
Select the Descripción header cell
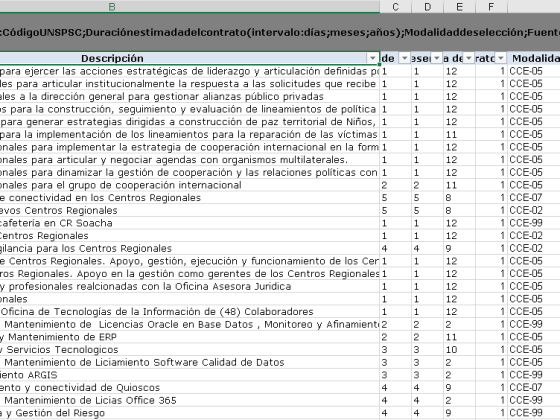point(190,58)
